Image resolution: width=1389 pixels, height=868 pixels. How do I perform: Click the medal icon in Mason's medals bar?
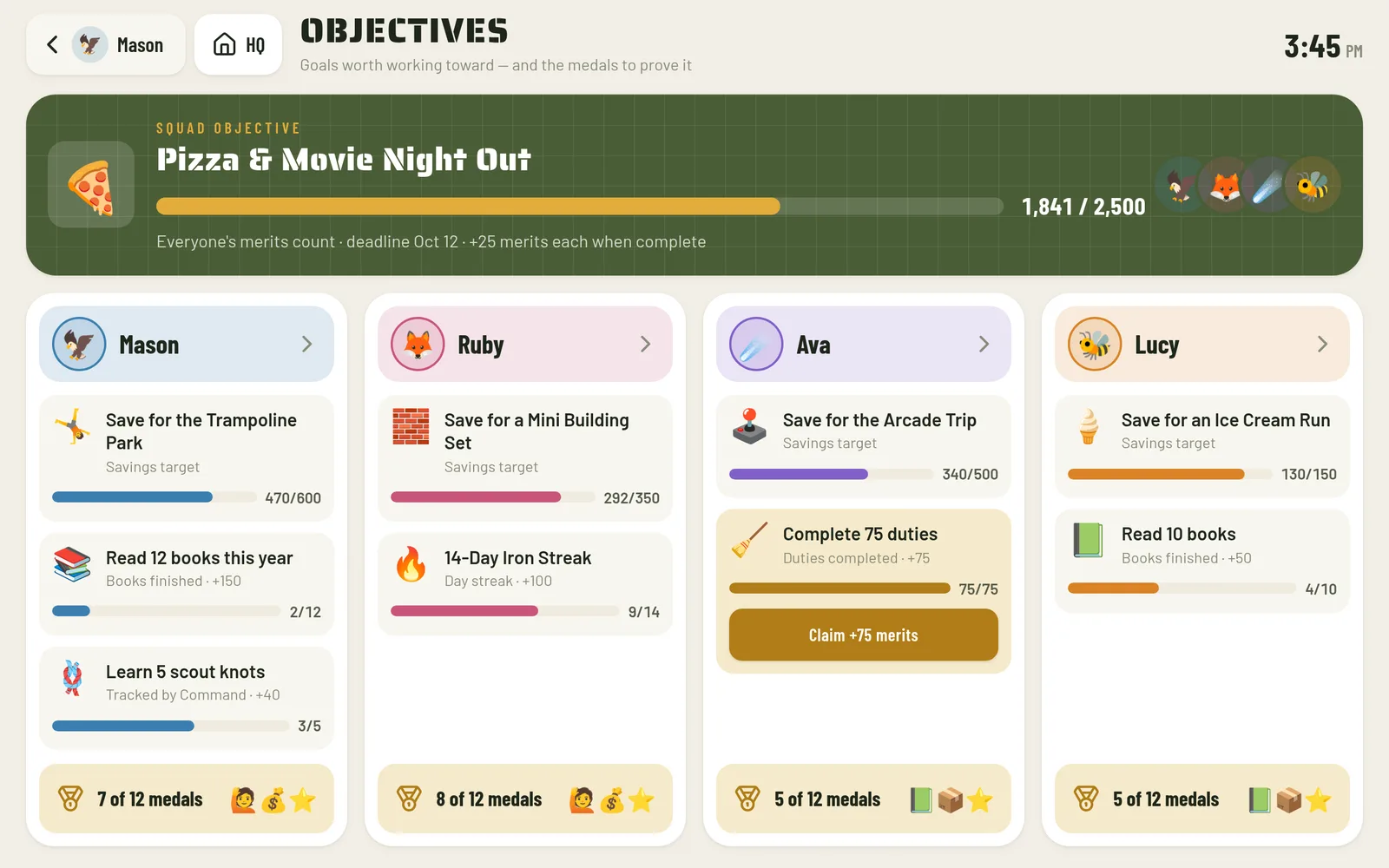70,799
